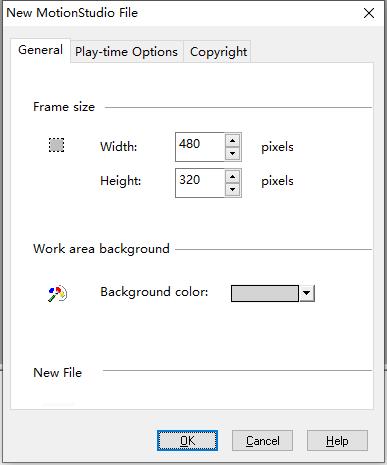
Task: Click into the Width input field
Action: pyautogui.click(x=200, y=147)
